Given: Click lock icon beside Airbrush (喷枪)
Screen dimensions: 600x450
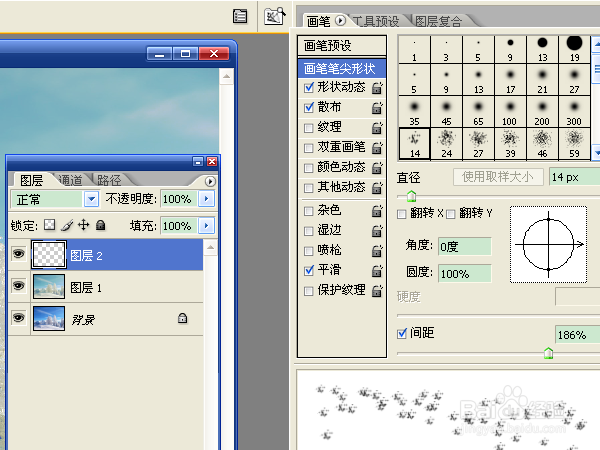Looking at the screenshot, I should click(x=377, y=251).
